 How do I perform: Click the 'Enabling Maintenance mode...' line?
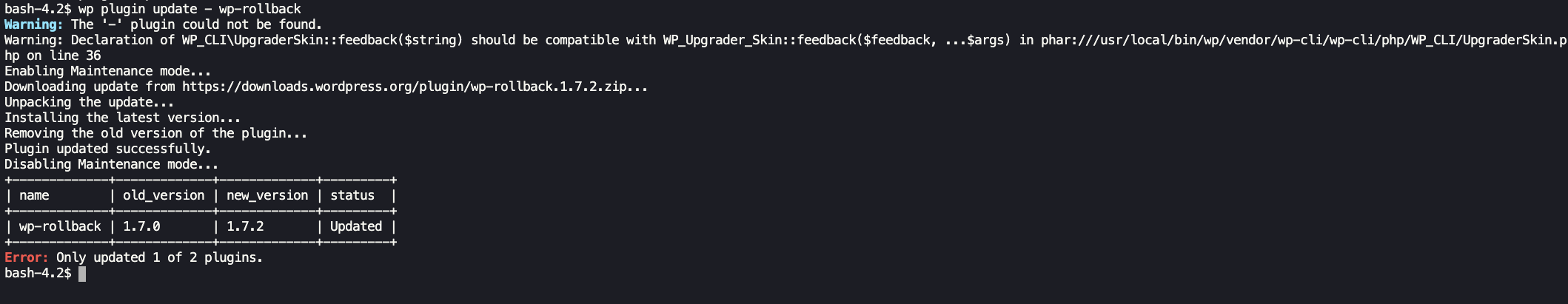[x=108, y=71]
